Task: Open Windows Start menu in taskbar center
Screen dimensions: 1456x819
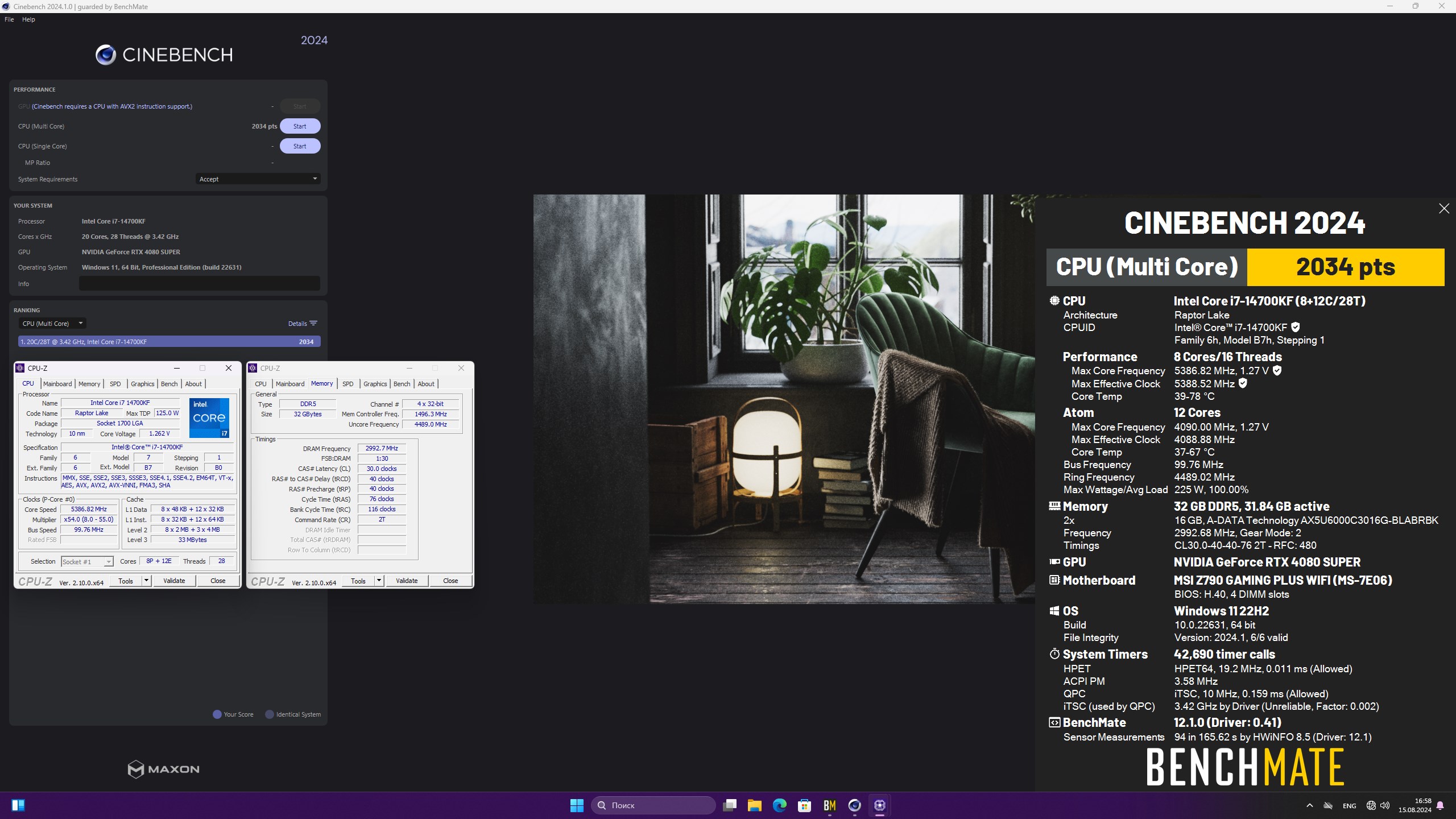Action: tap(577, 805)
